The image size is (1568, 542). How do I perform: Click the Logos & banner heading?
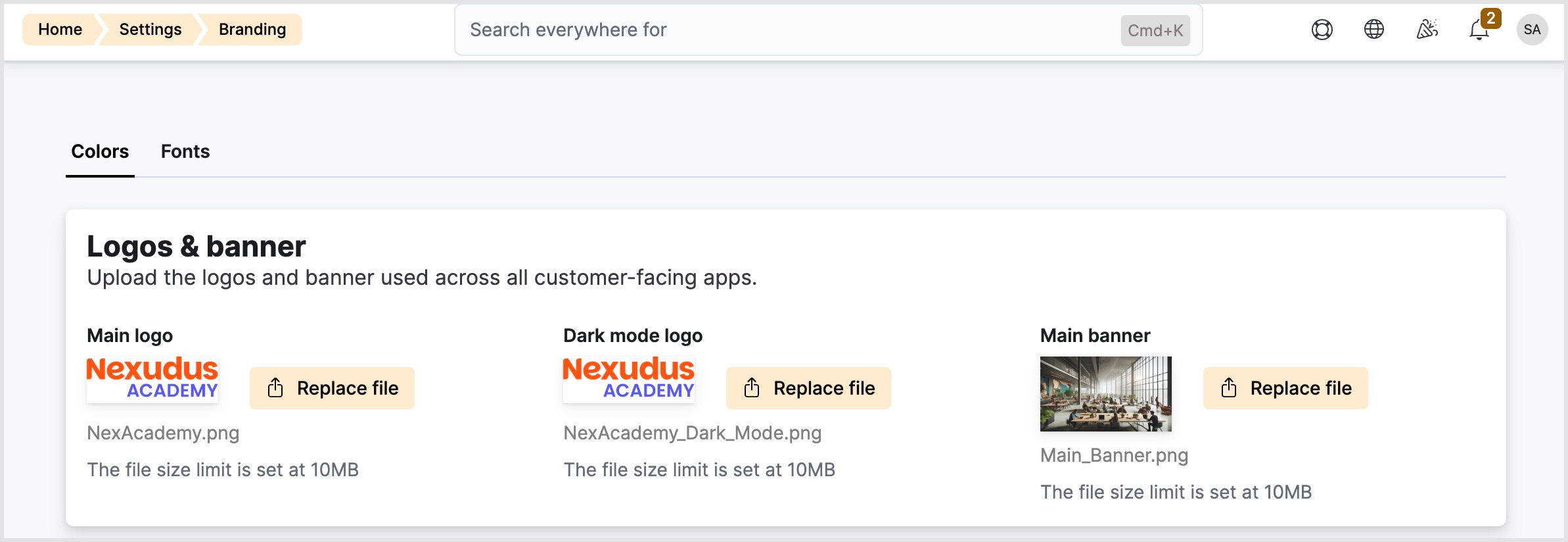click(x=196, y=247)
